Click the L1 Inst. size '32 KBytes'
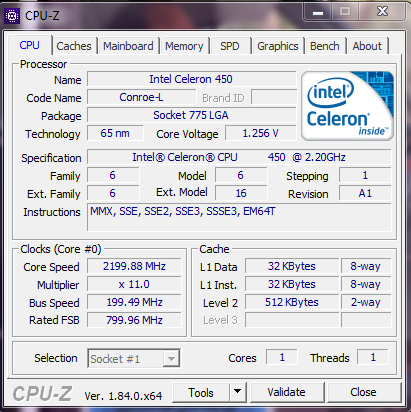The image size is (411, 412). point(292,284)
